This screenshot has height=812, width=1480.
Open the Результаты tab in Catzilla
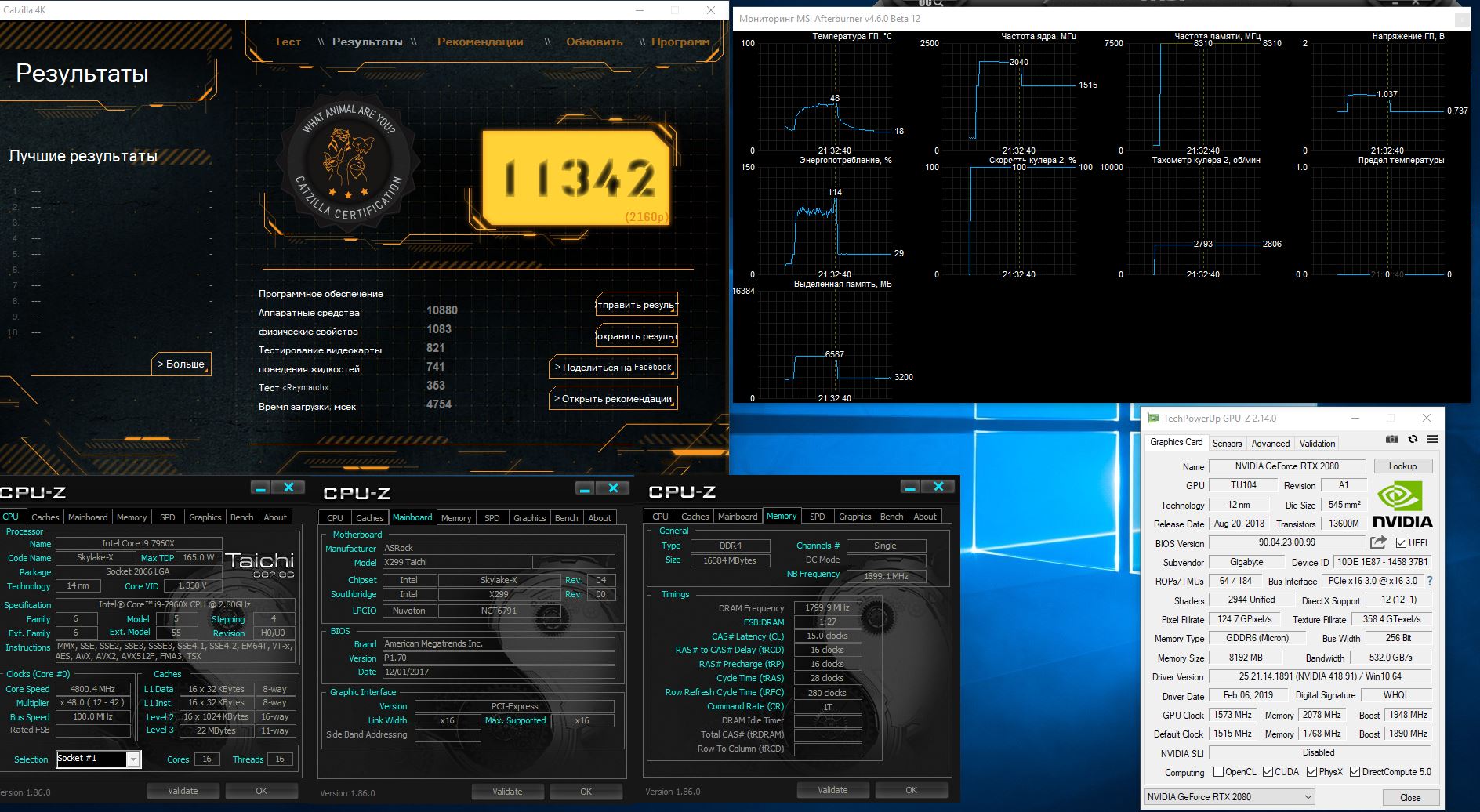pos(367,42)
